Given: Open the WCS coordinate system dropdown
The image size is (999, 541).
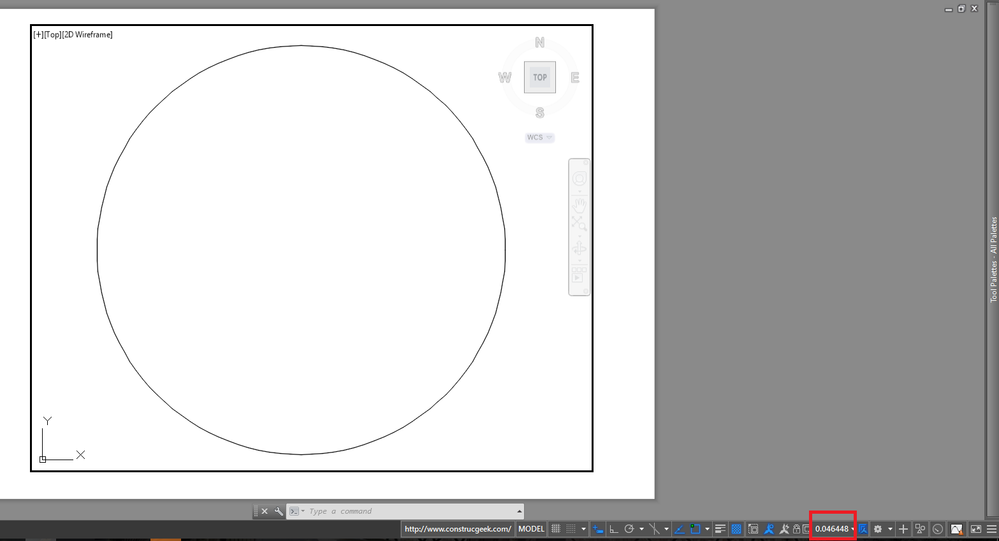Looking at the screenshot, I should 540,138.
